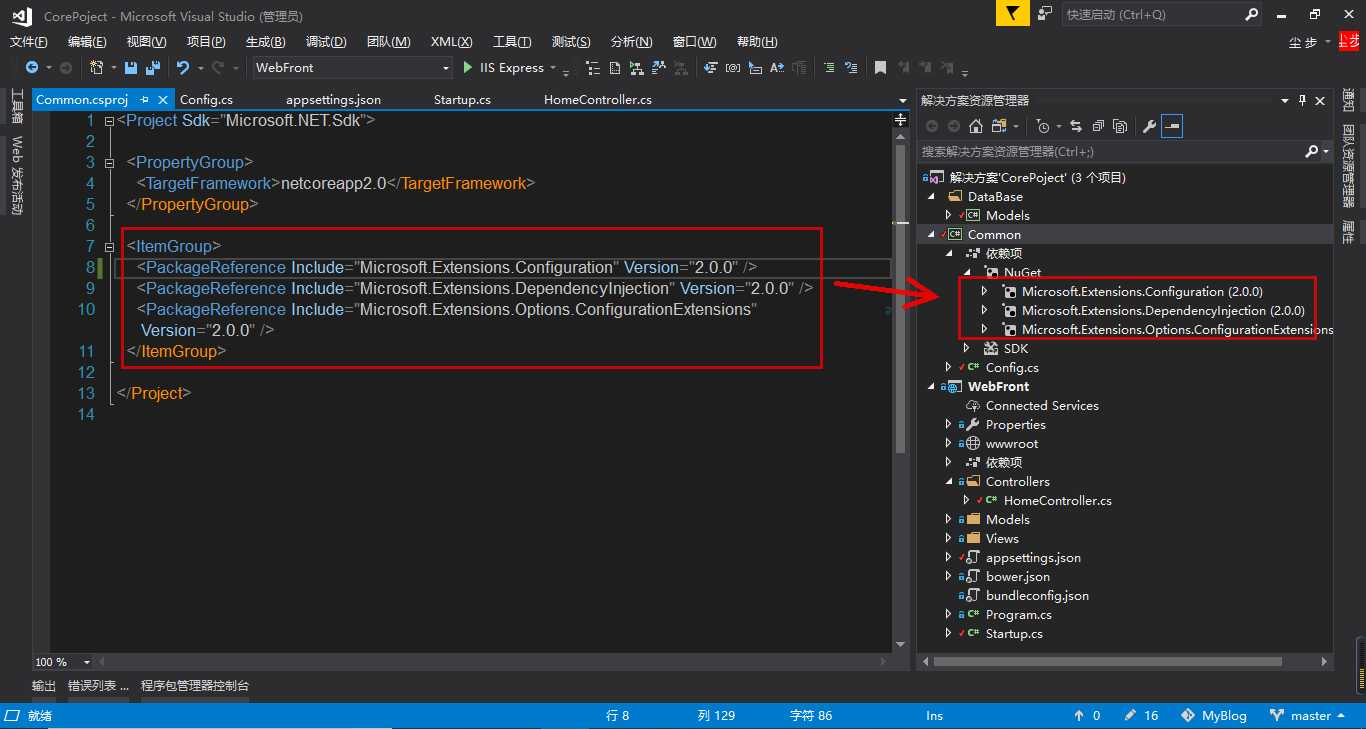Select Startup.cs in the Solution Explorer tree
This screenshot has height=729, width=1366.
1014,633
